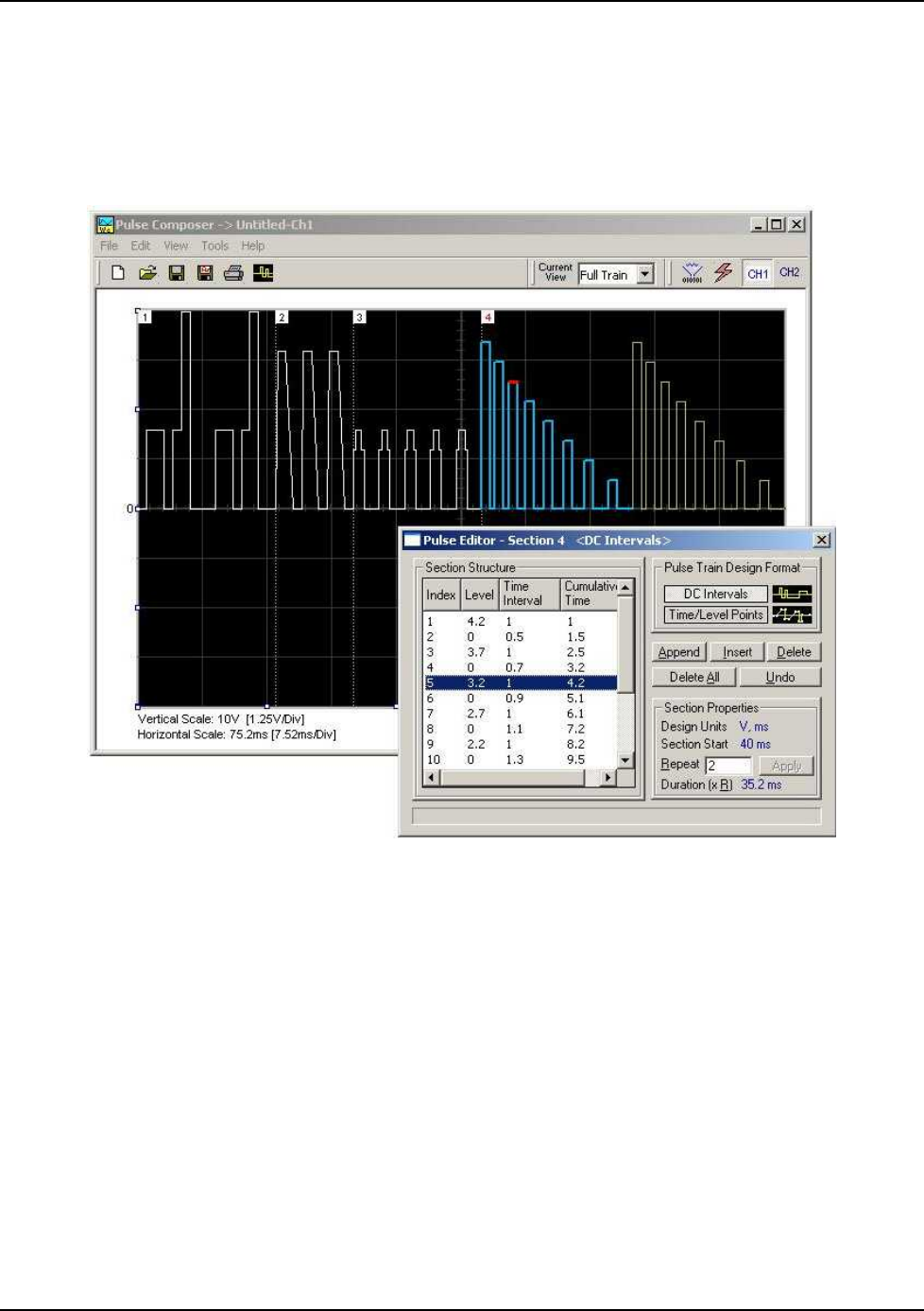Click section 4 marker on waveform

tap(488, 318)
